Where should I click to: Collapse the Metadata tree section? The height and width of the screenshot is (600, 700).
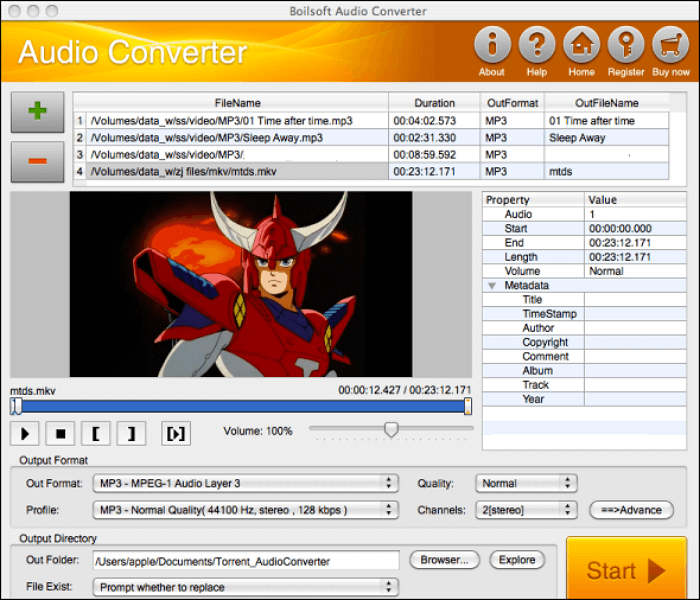point(492,286)
